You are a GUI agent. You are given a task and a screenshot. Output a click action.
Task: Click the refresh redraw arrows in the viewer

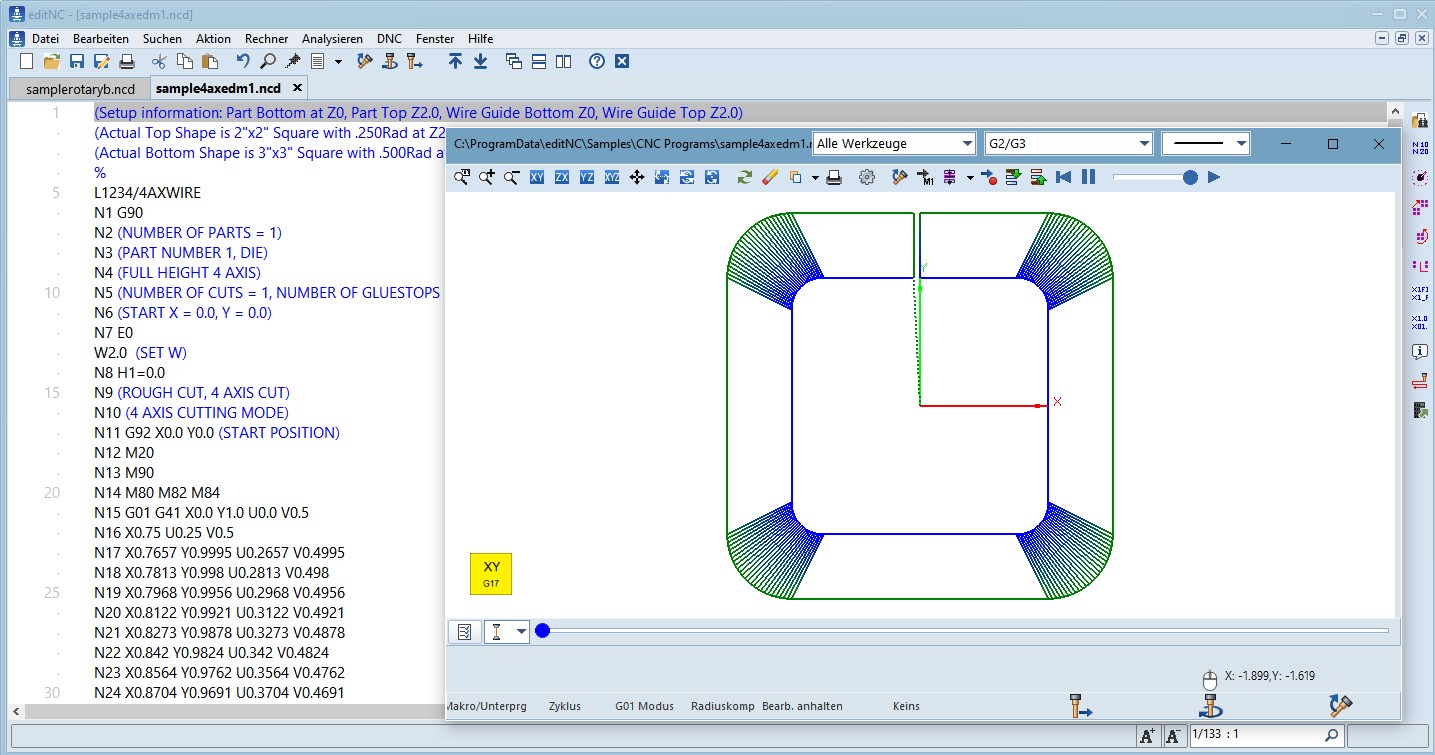point(744,177)
